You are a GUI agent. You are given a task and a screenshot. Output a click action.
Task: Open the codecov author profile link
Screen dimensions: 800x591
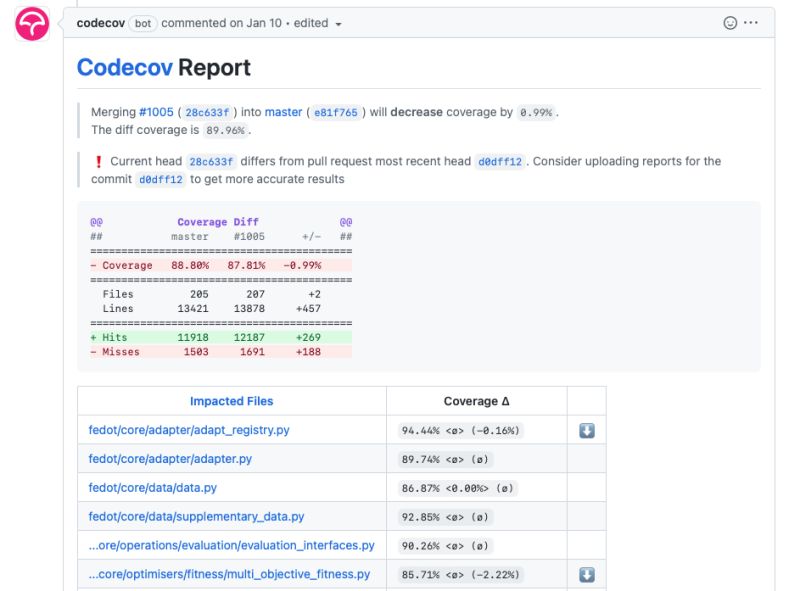point(101,23)
